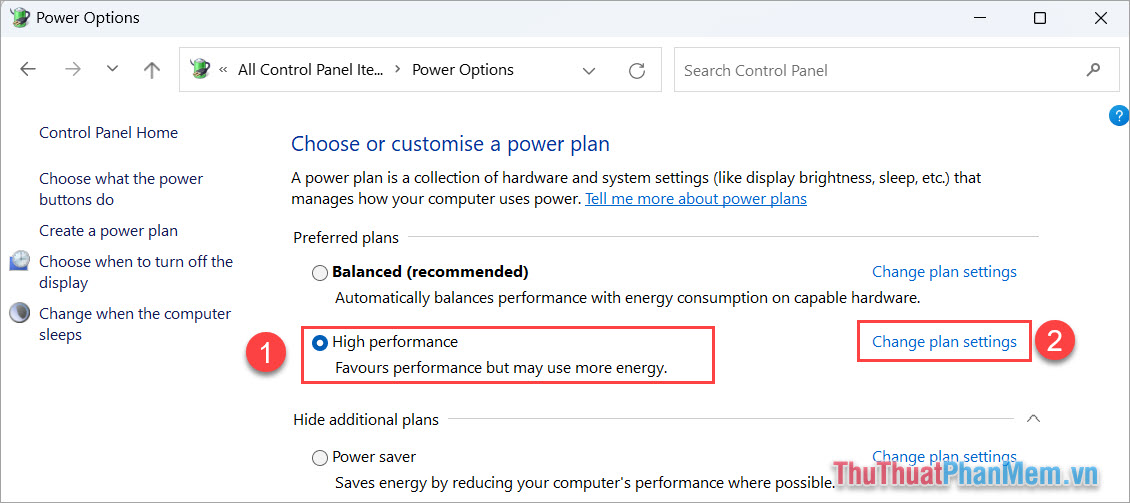
Task: Click the clock icon beside turn off display
Action: pos(20,261)
